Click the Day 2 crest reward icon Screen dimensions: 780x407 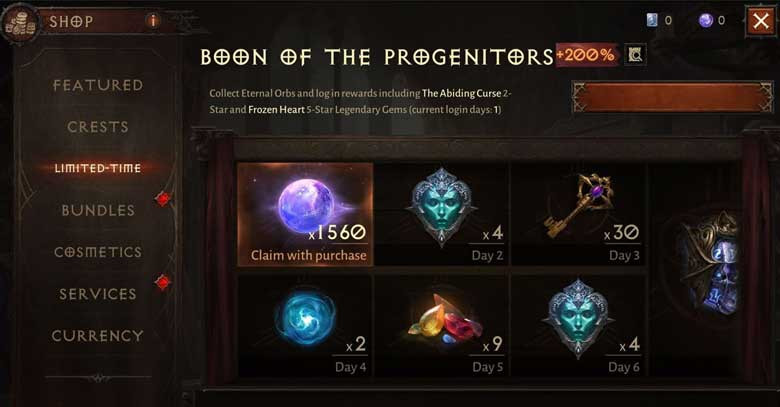click(x=441, y=206)
